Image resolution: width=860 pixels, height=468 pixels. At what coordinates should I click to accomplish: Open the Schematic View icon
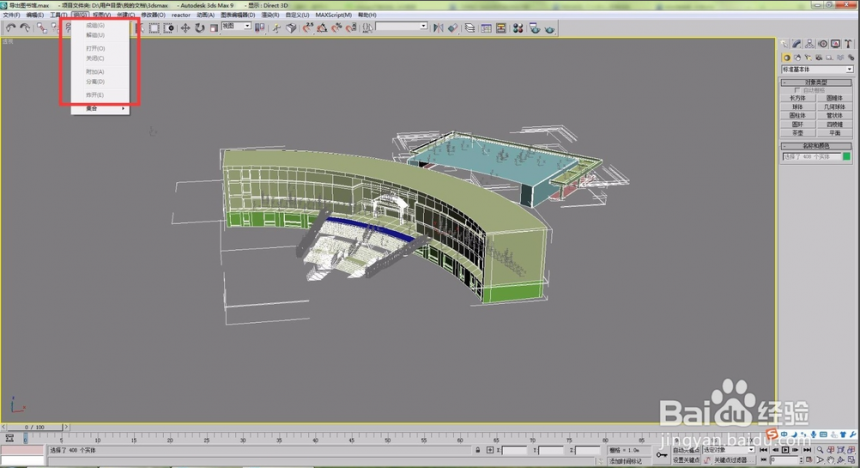501,28
